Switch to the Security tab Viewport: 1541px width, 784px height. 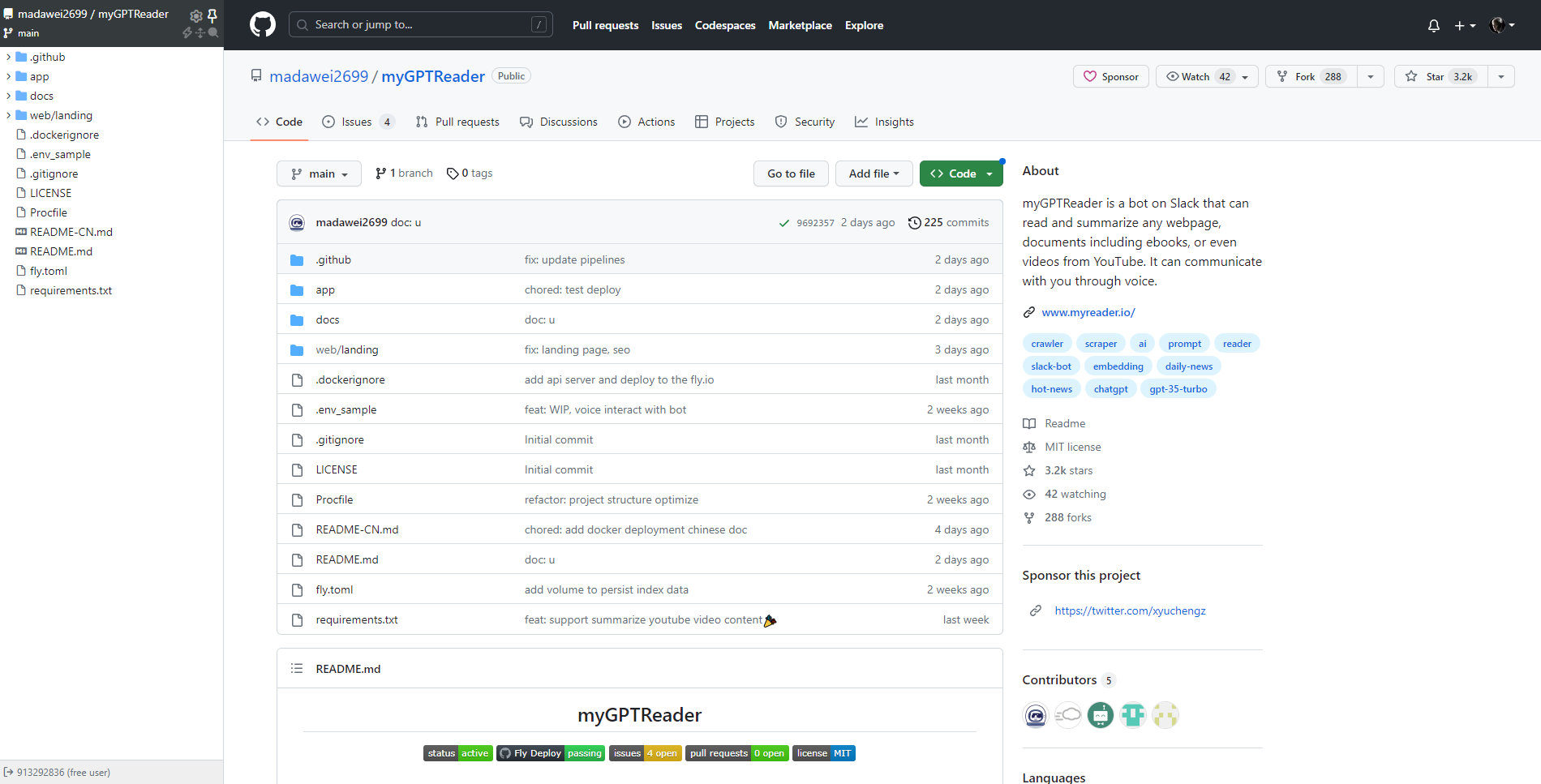click(805, 122)
